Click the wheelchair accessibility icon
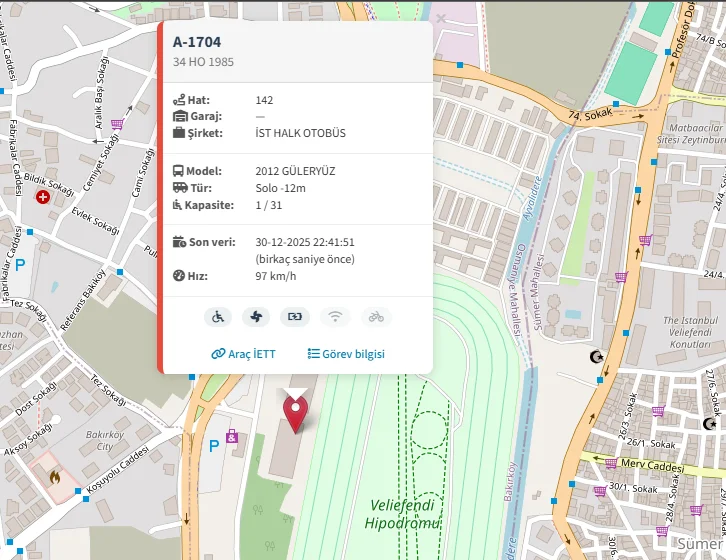 click(x=218, y=317)
